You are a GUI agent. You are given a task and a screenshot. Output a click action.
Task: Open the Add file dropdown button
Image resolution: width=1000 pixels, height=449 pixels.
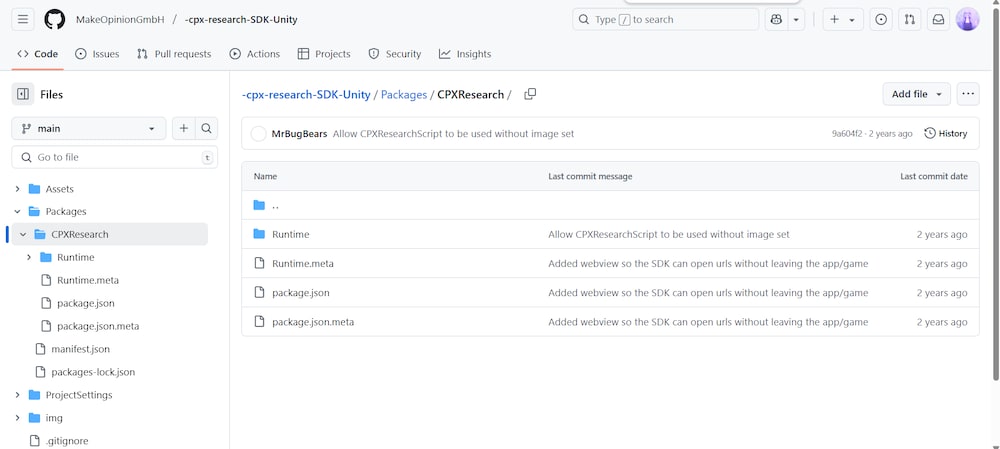(916, 94)
